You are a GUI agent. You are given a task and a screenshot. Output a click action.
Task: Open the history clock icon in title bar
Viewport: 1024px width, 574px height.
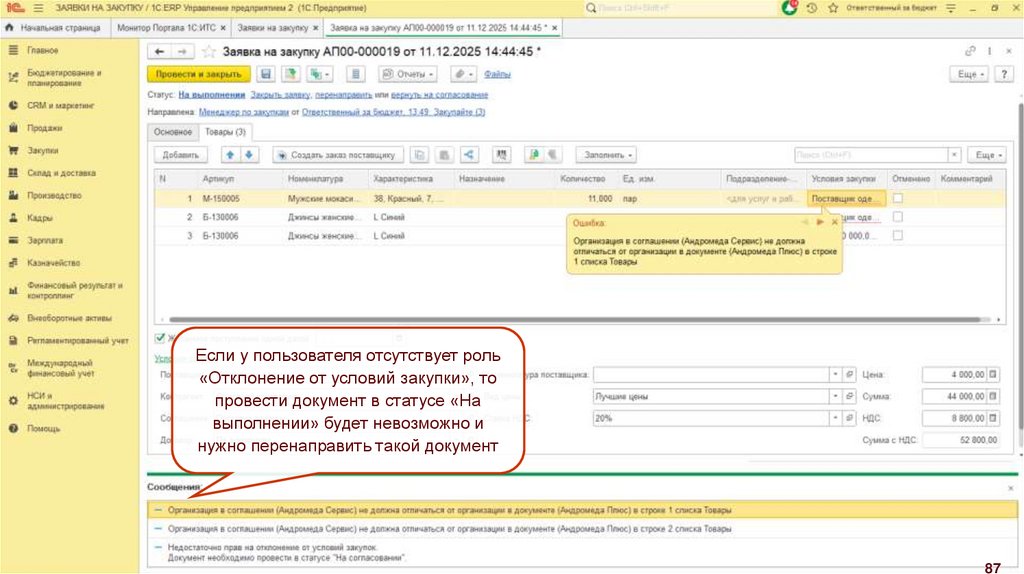[812, 8]
